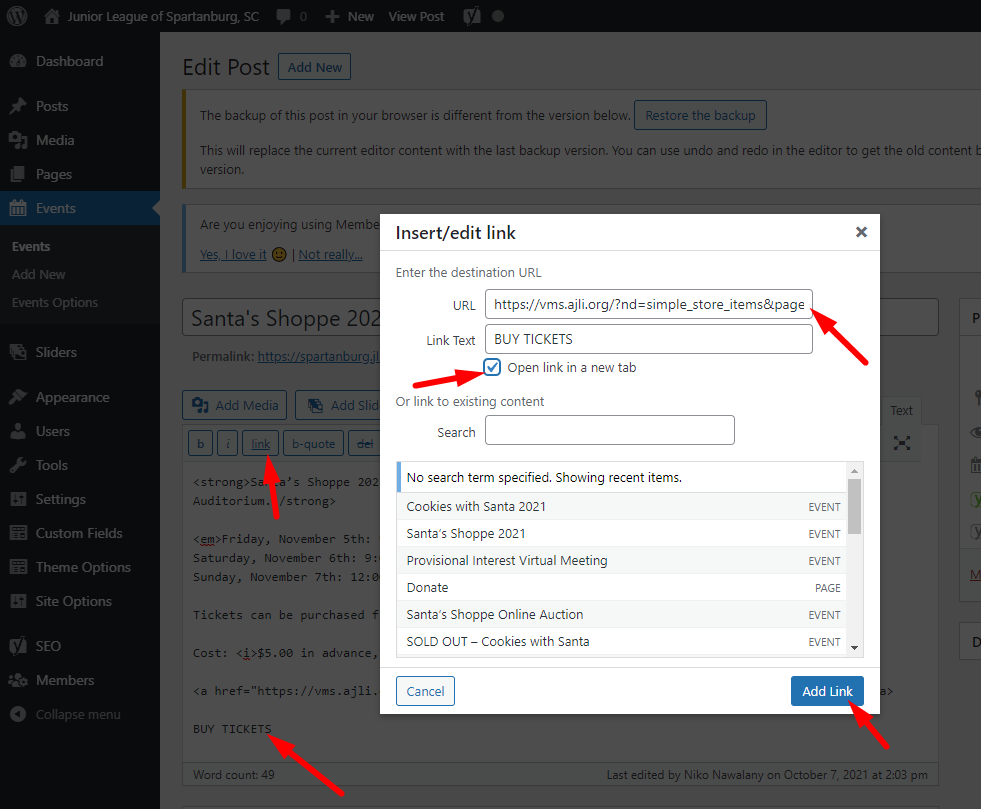
Task: Click the Dashboard gauge icon
Action: tap(18, 61)
